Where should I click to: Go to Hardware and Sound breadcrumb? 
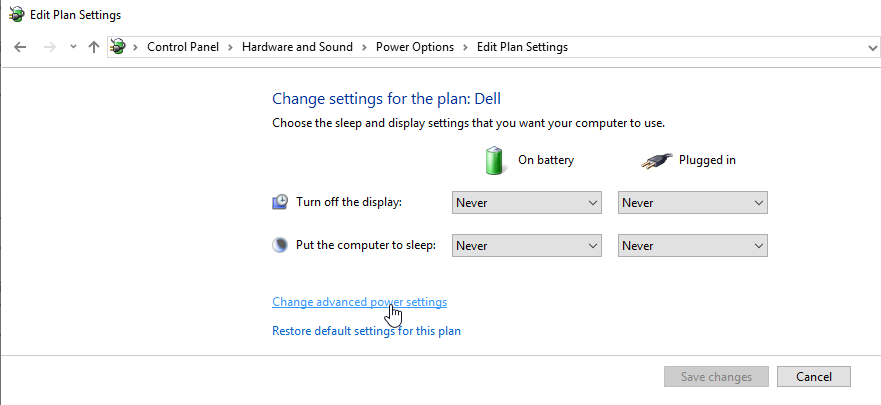[298, 47]
